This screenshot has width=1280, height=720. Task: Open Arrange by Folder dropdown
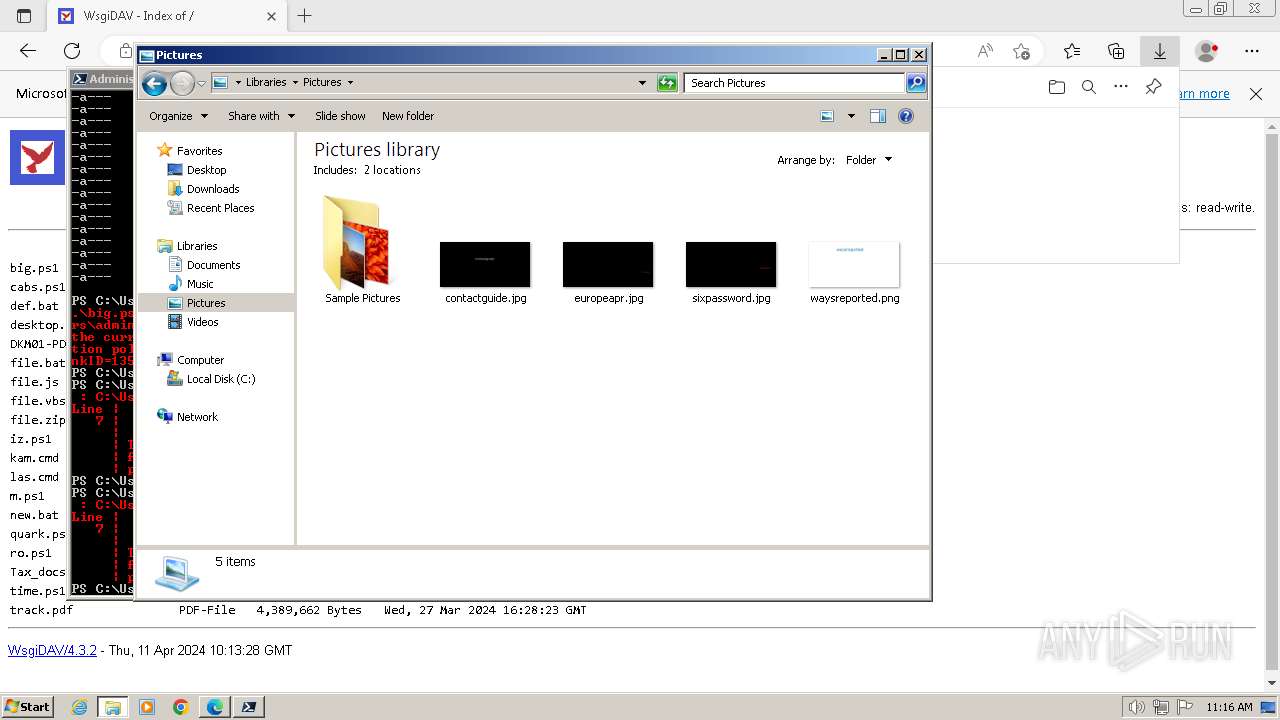(x=869, y=160)
